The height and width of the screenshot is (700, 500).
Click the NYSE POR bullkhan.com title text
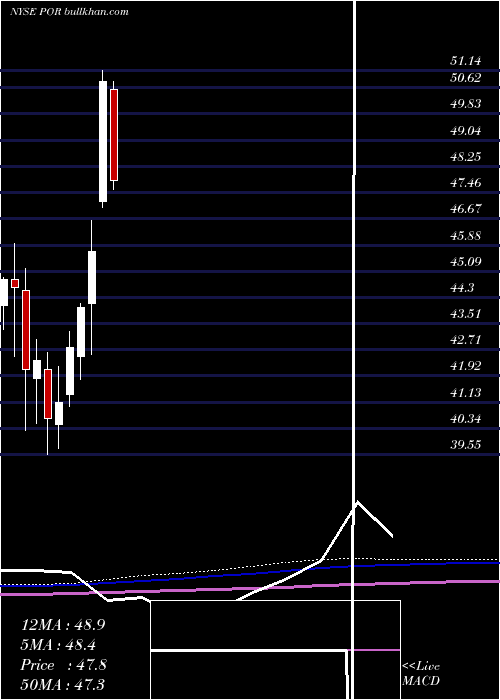pyautogui.click(x=69, y=12)
